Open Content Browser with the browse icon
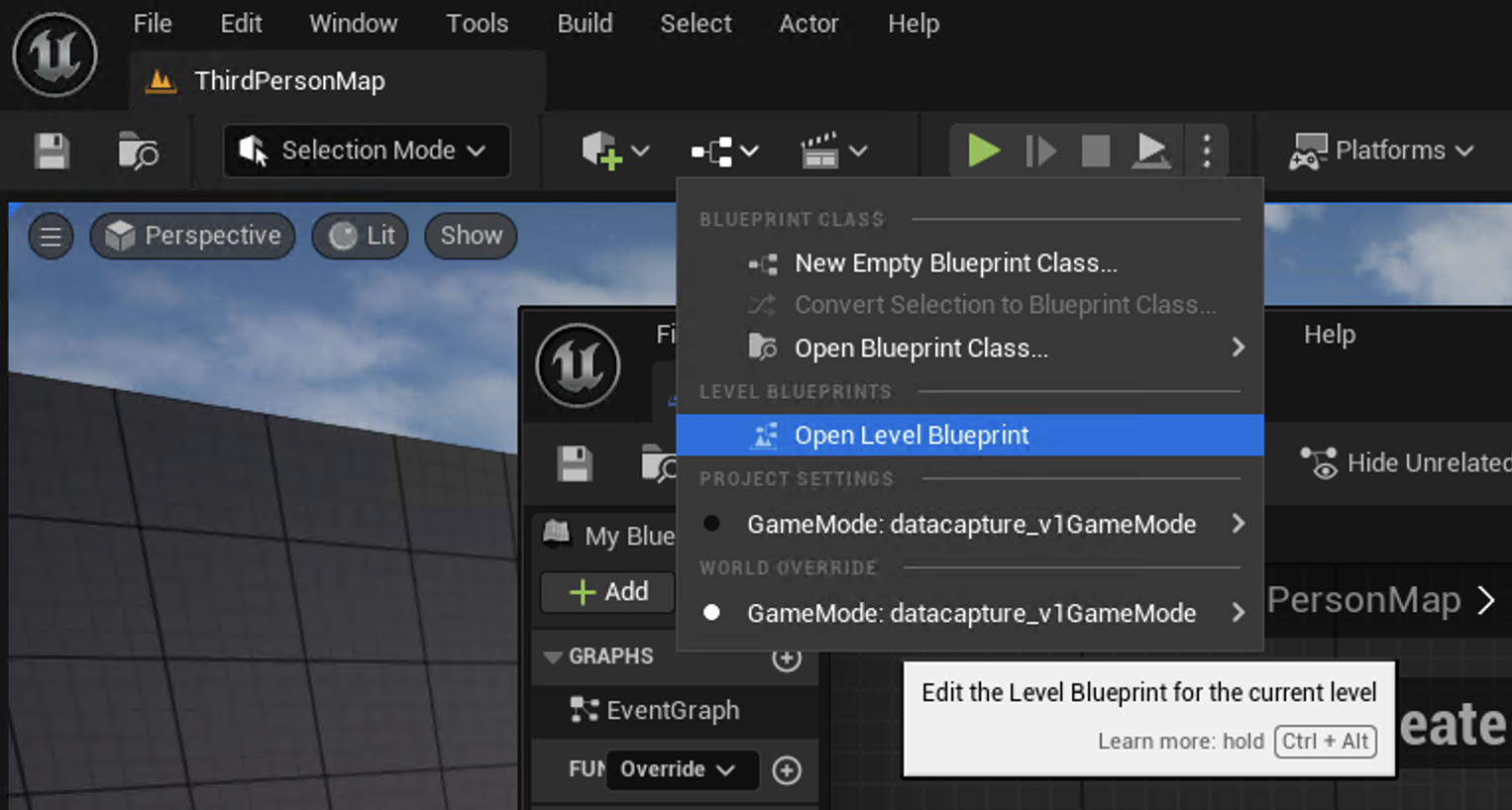 tap(137, 151)
